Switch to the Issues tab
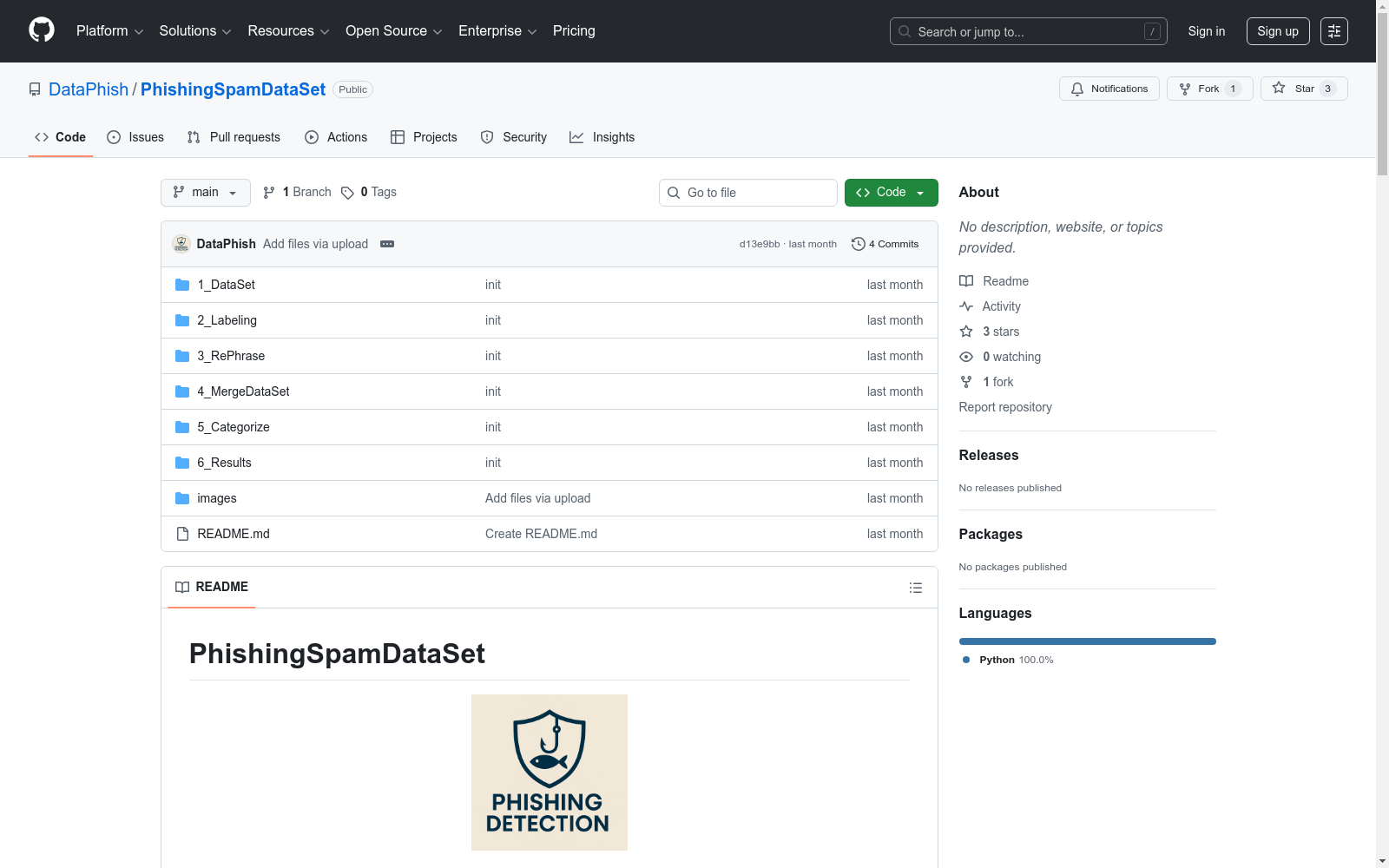 [135, 137]
